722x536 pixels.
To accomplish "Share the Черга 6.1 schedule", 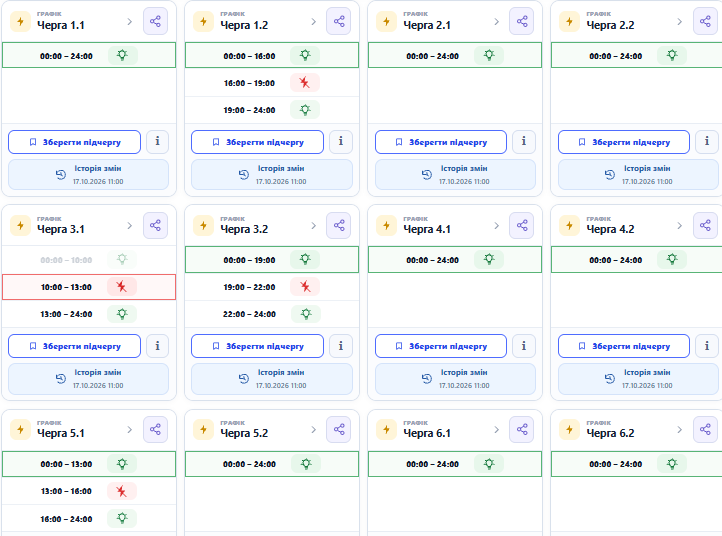I will (x=522, y=429).
